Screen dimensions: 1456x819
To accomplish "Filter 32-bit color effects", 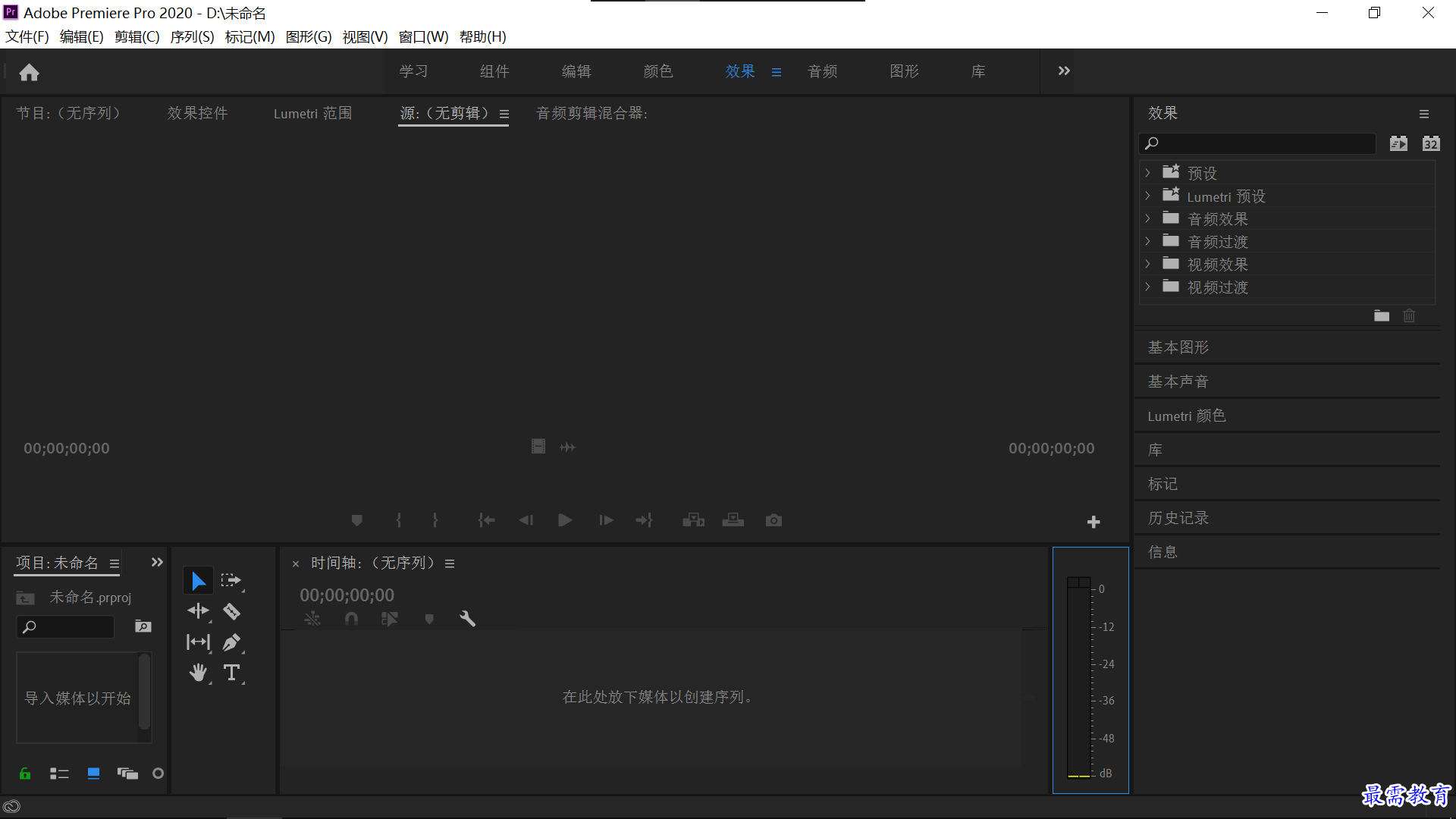I will point(1430,144).
